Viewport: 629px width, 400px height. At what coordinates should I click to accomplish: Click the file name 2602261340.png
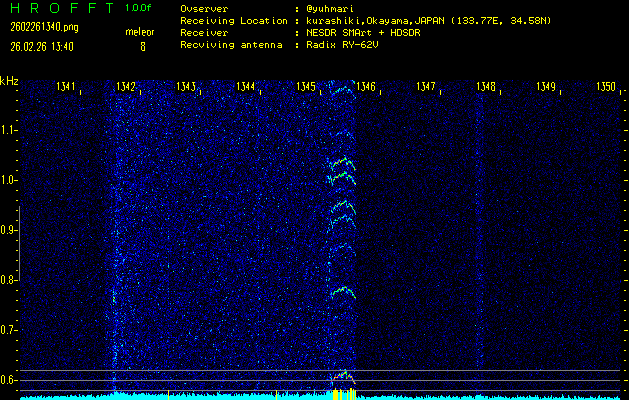[45, 27]
